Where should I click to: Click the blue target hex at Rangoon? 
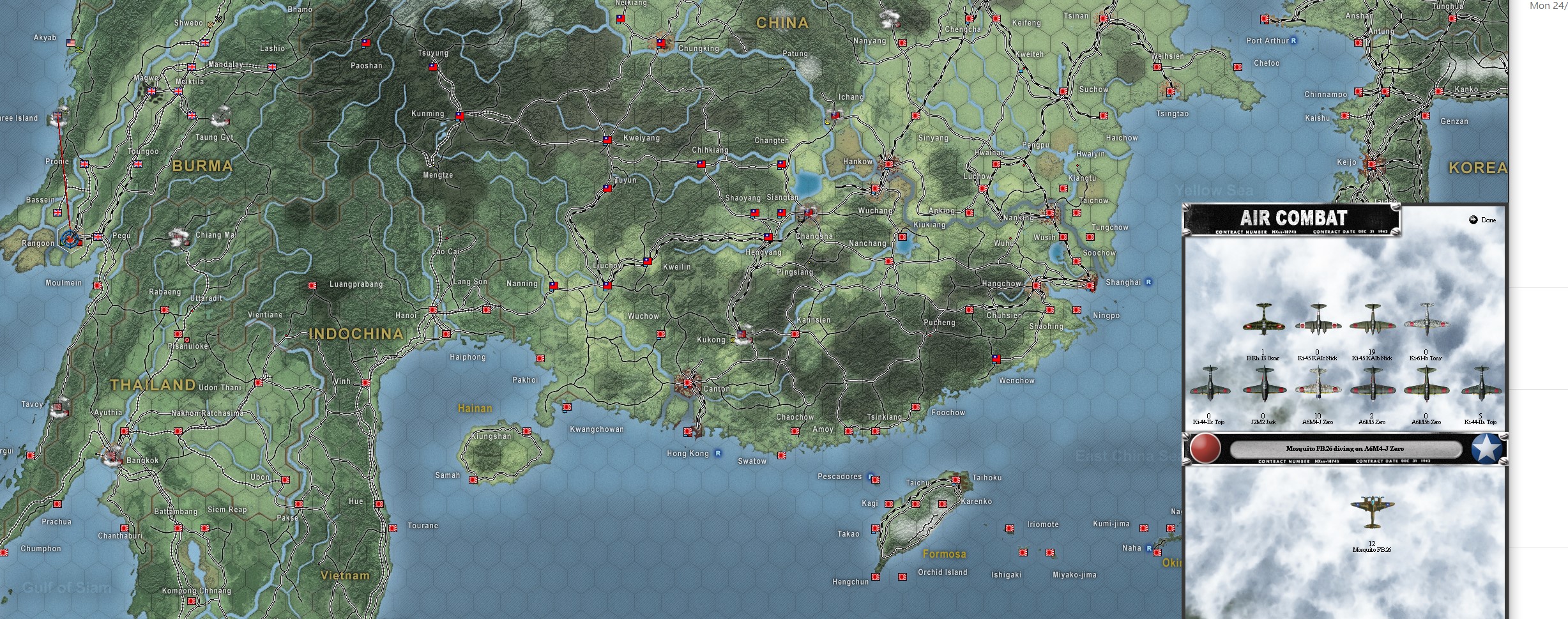click(x=70, y=238)
